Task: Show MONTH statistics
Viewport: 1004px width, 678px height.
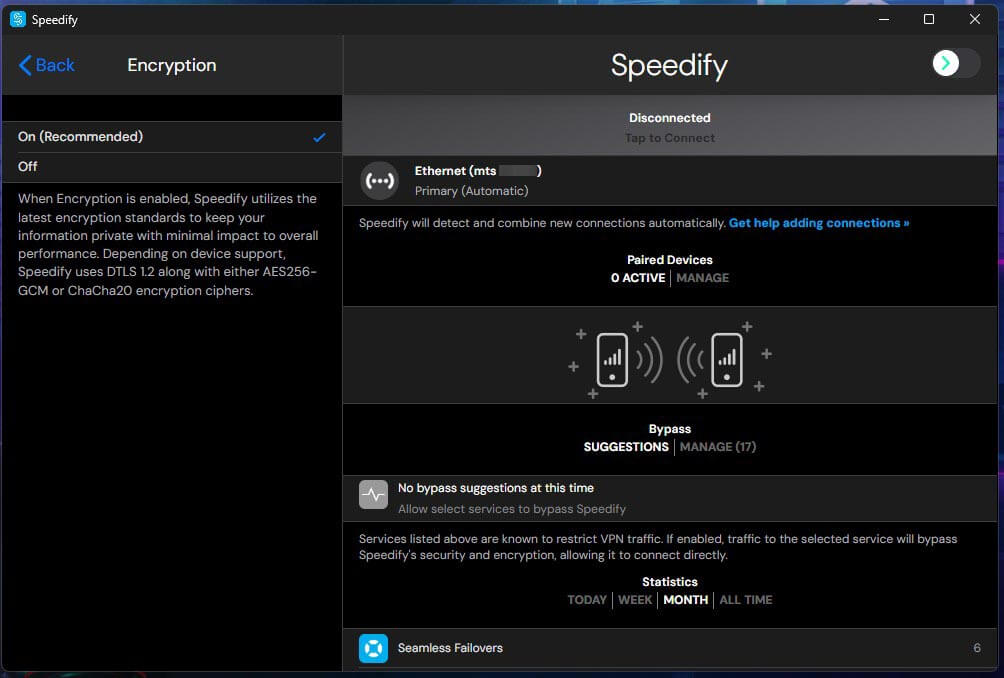Action: [685, 600]
